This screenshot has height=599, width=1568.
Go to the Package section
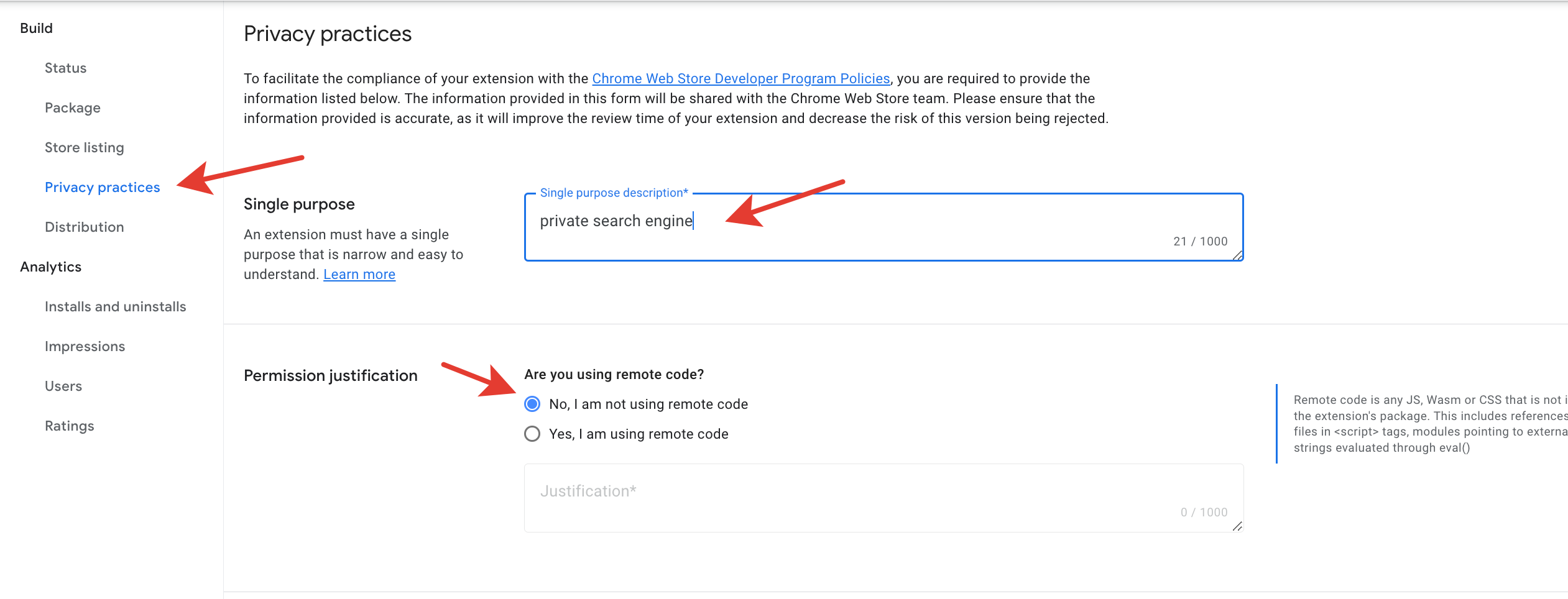click(x=72, y=107)
